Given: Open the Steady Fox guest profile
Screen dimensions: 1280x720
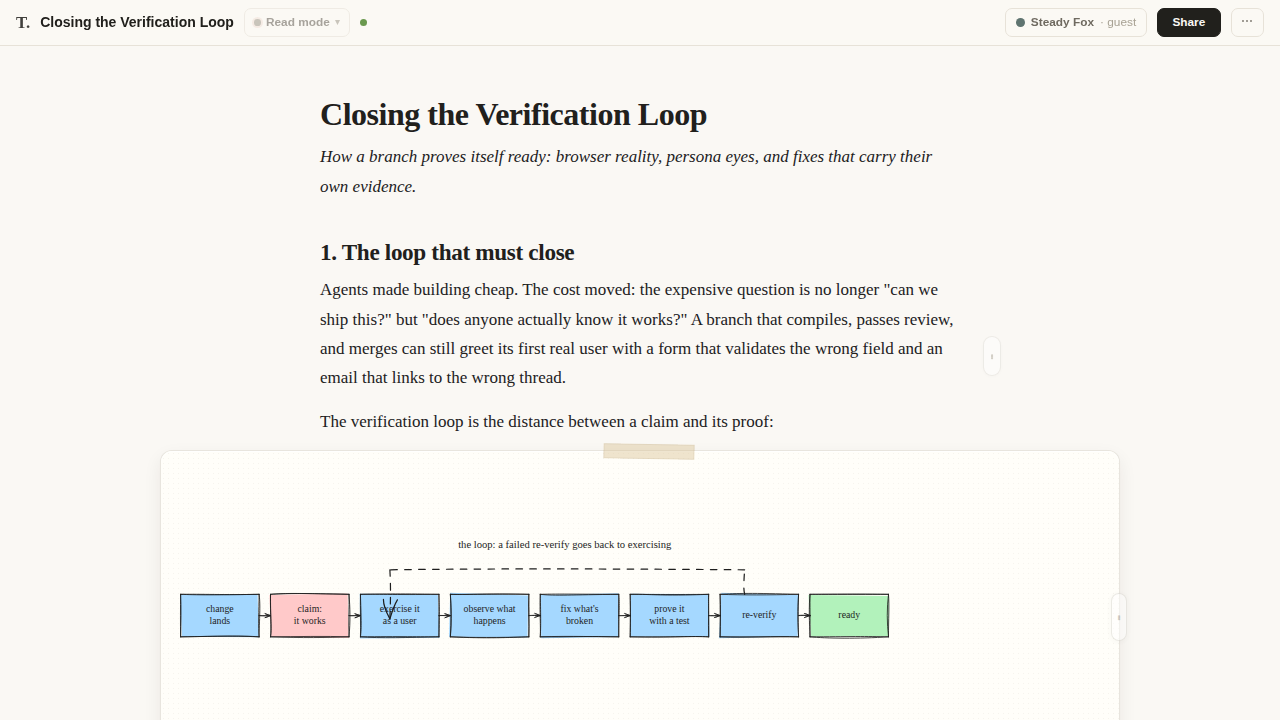Looking at the screenshot, I should coord(1076,22).
